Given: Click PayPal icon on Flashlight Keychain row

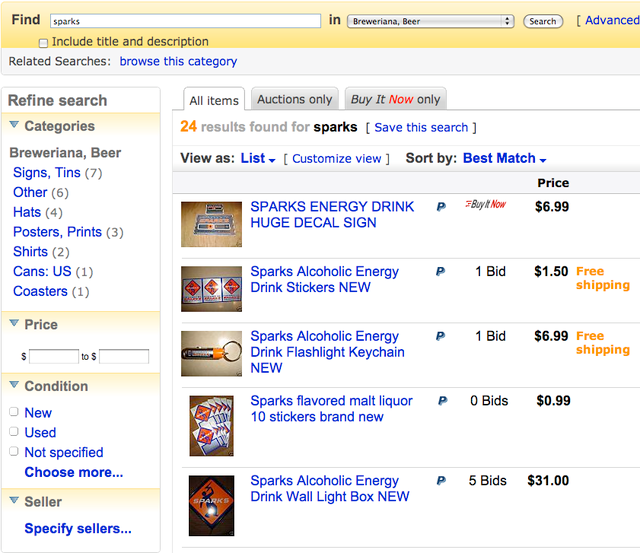Looking at the screenshot, I should coord(440,336).
